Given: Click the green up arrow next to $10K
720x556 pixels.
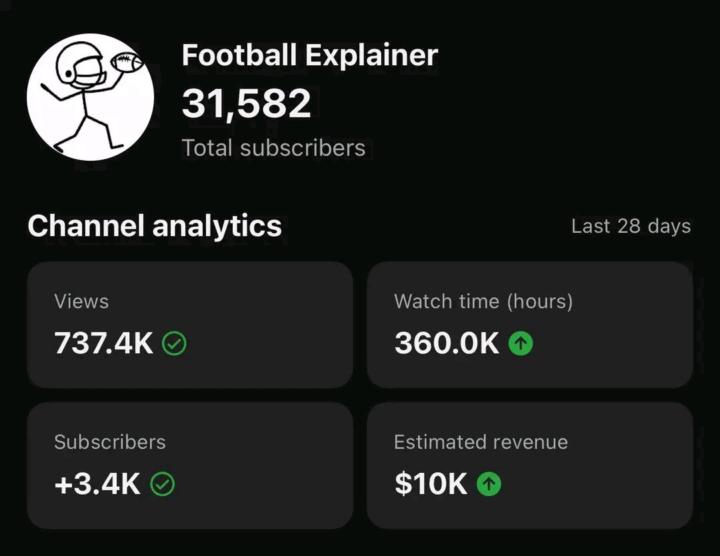Looking at the screenshot, I should click(x=488, y=485).
